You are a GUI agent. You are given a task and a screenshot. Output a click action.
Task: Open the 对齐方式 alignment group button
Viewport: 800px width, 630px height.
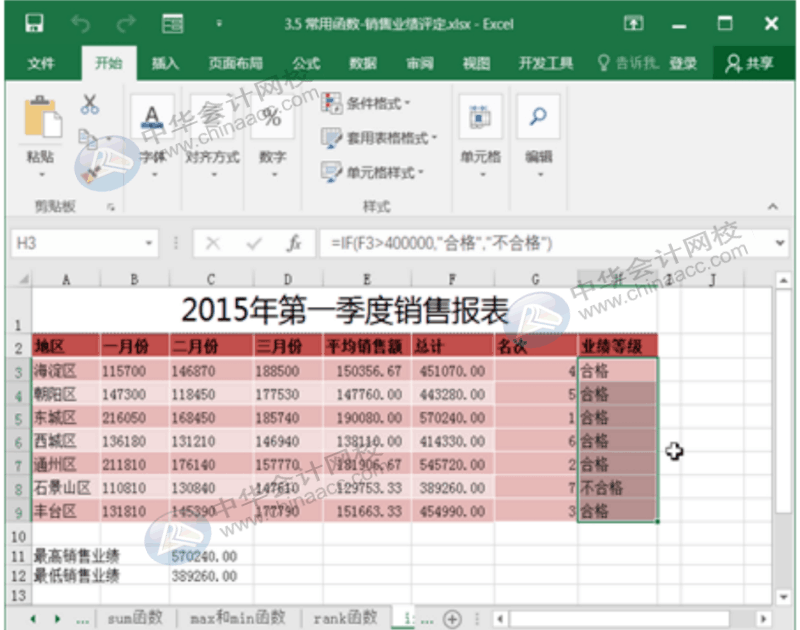212,135
